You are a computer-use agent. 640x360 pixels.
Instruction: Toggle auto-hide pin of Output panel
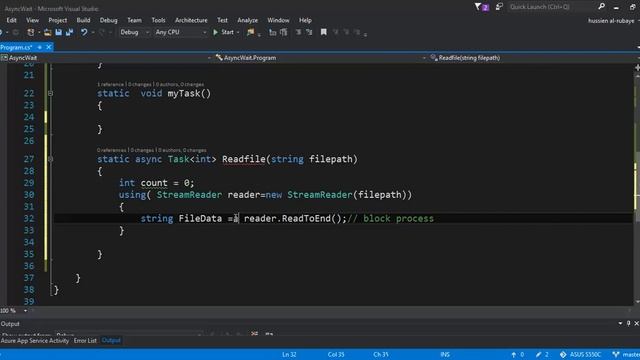[629, 323]
